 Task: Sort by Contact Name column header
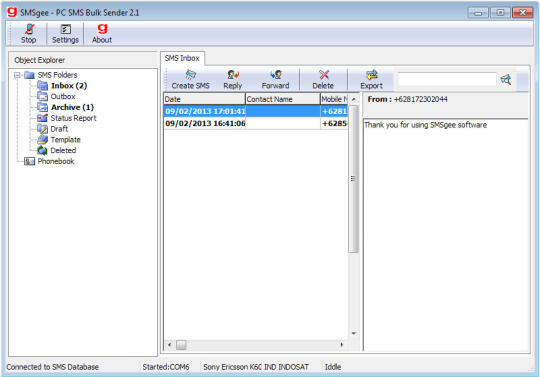point(283,99)
